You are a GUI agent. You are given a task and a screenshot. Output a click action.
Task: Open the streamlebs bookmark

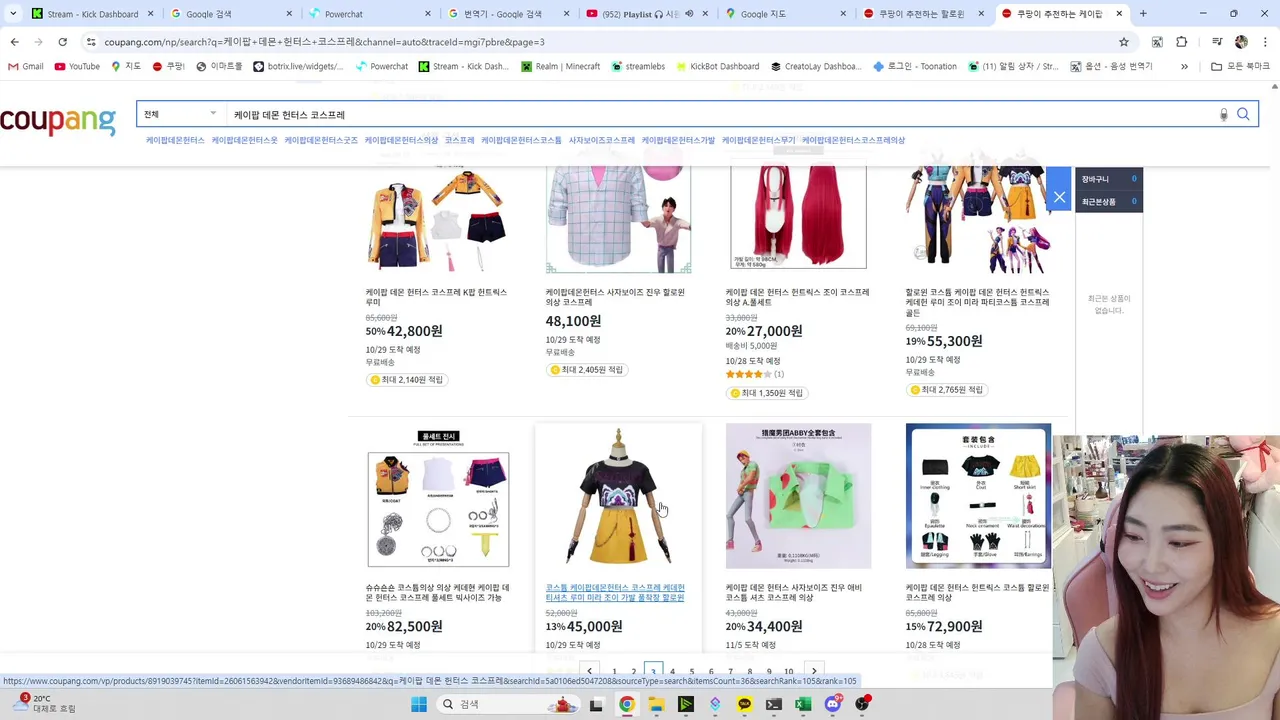(637, 66)
